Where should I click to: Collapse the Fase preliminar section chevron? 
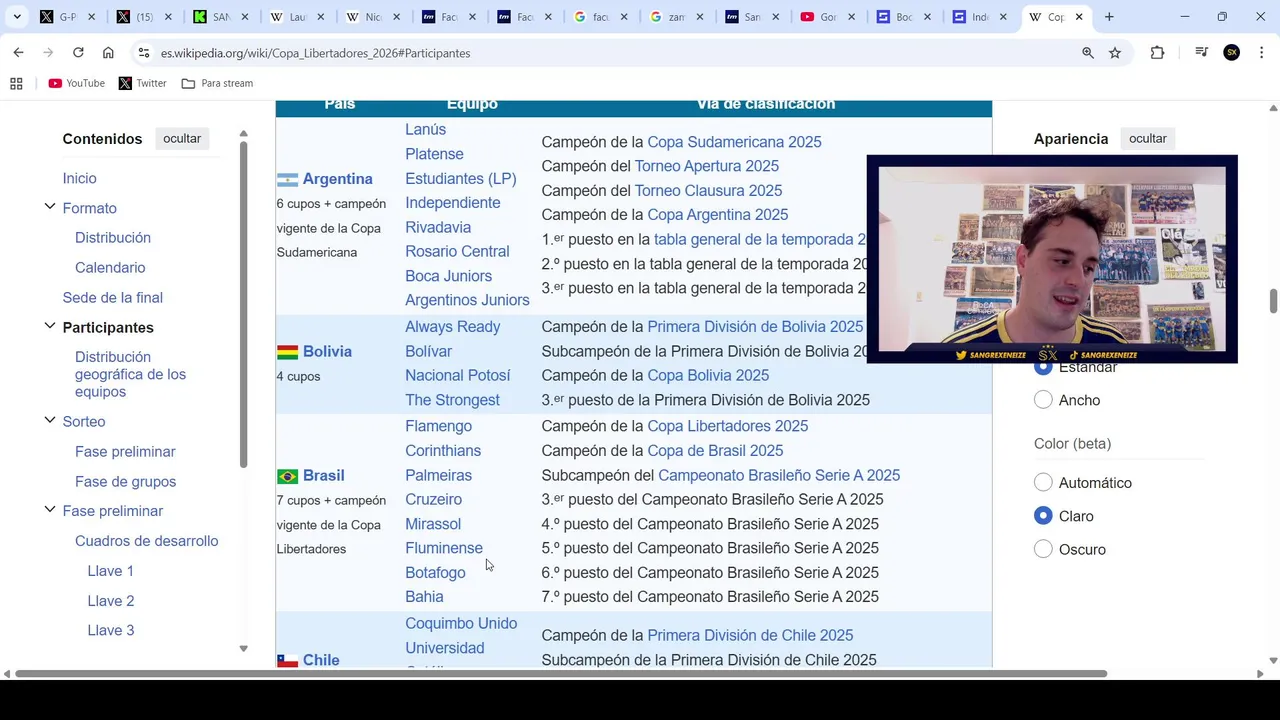coord(49,510)
